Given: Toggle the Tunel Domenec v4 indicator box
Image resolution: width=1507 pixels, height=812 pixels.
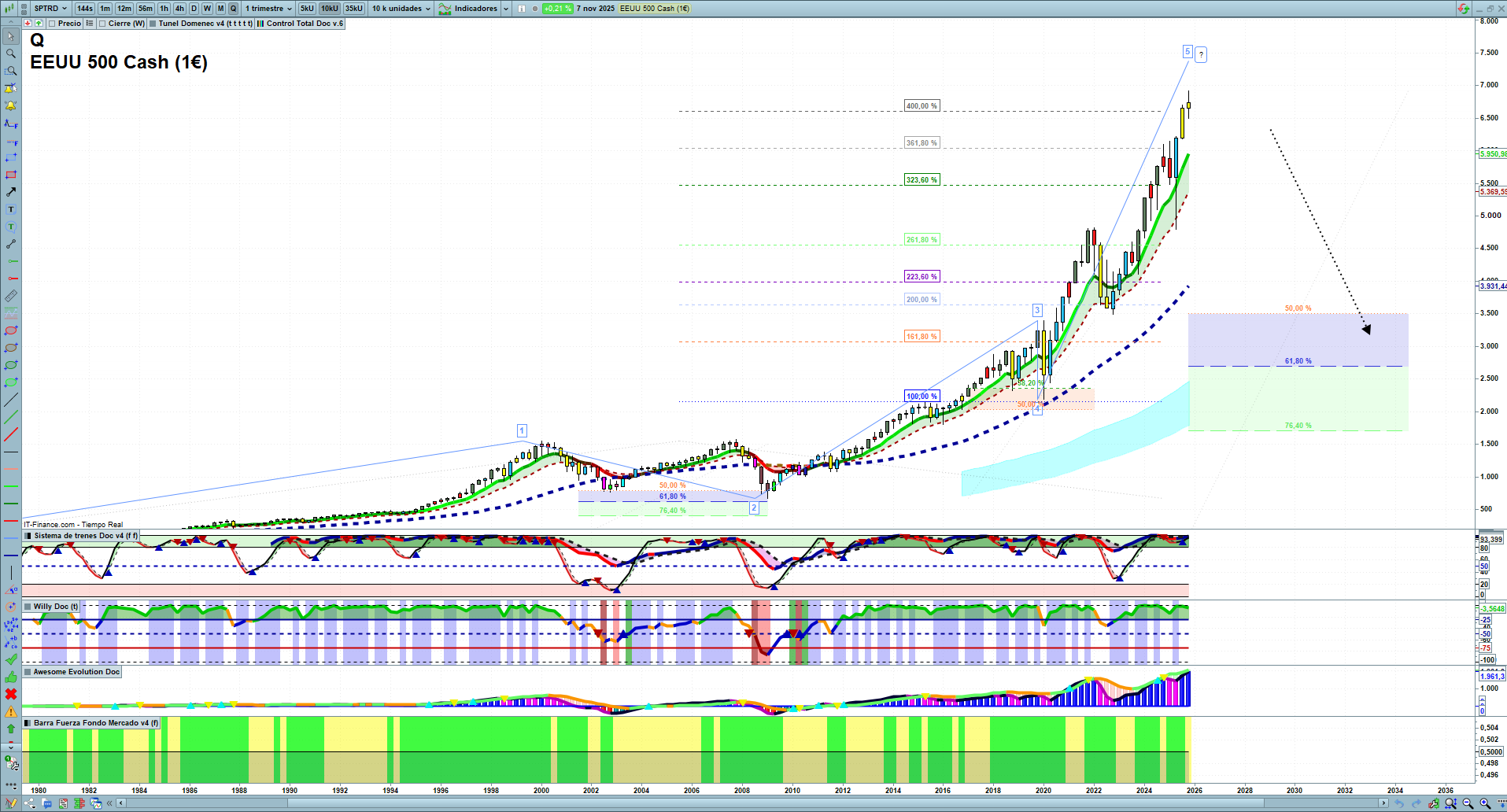Looking at the screenshot, I should tap(153, 24).
